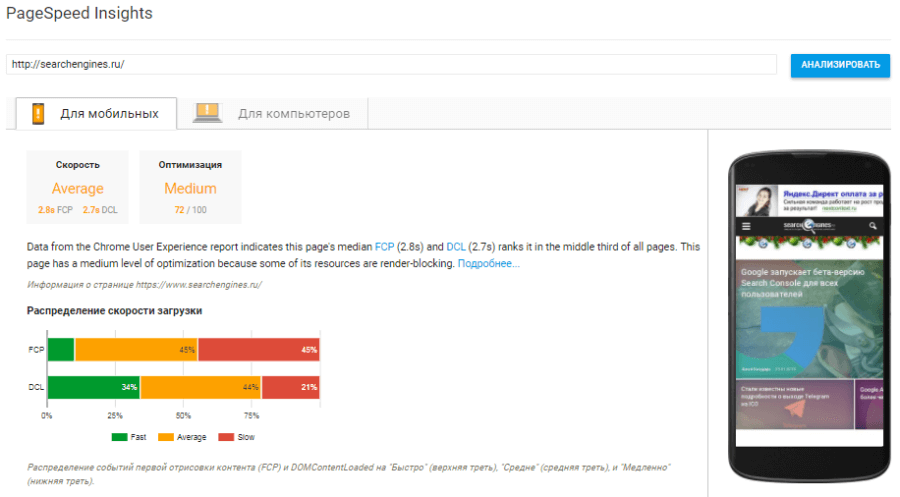Click the orange Average legend swatch
This screenshot has height=497, width=900.
point(166,437)
